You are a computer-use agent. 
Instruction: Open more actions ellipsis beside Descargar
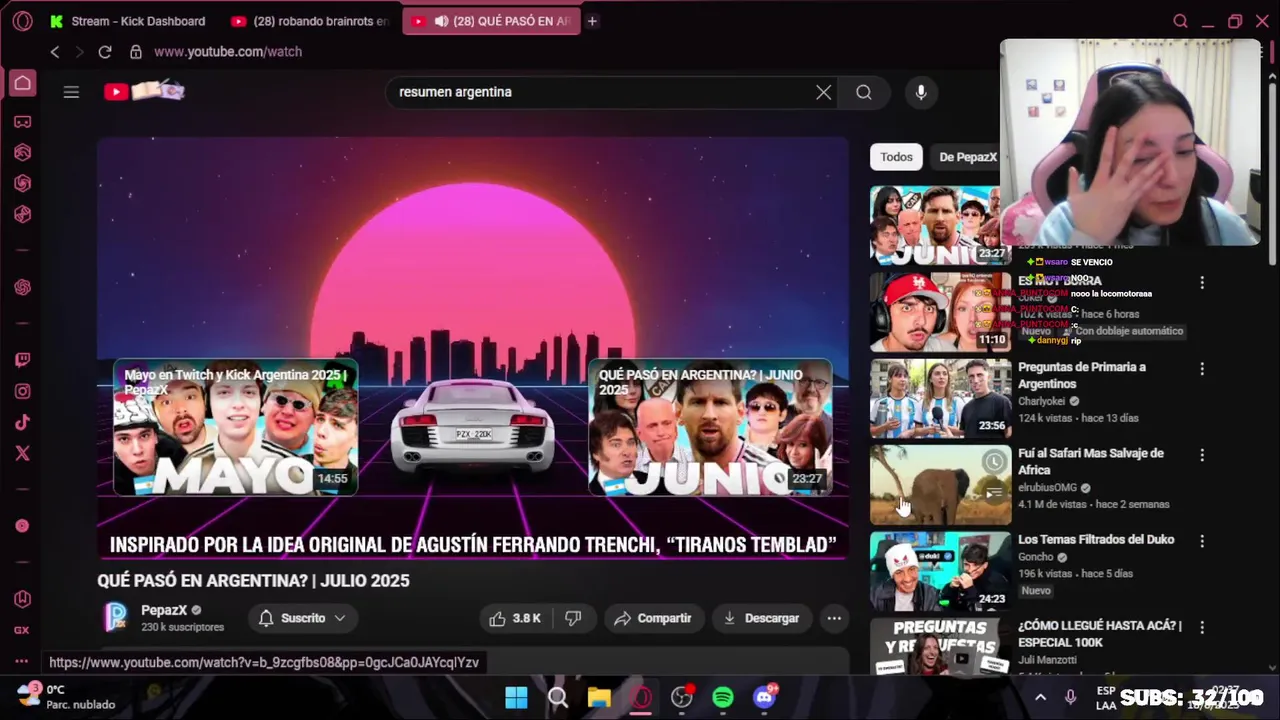[x=834, y=618]
